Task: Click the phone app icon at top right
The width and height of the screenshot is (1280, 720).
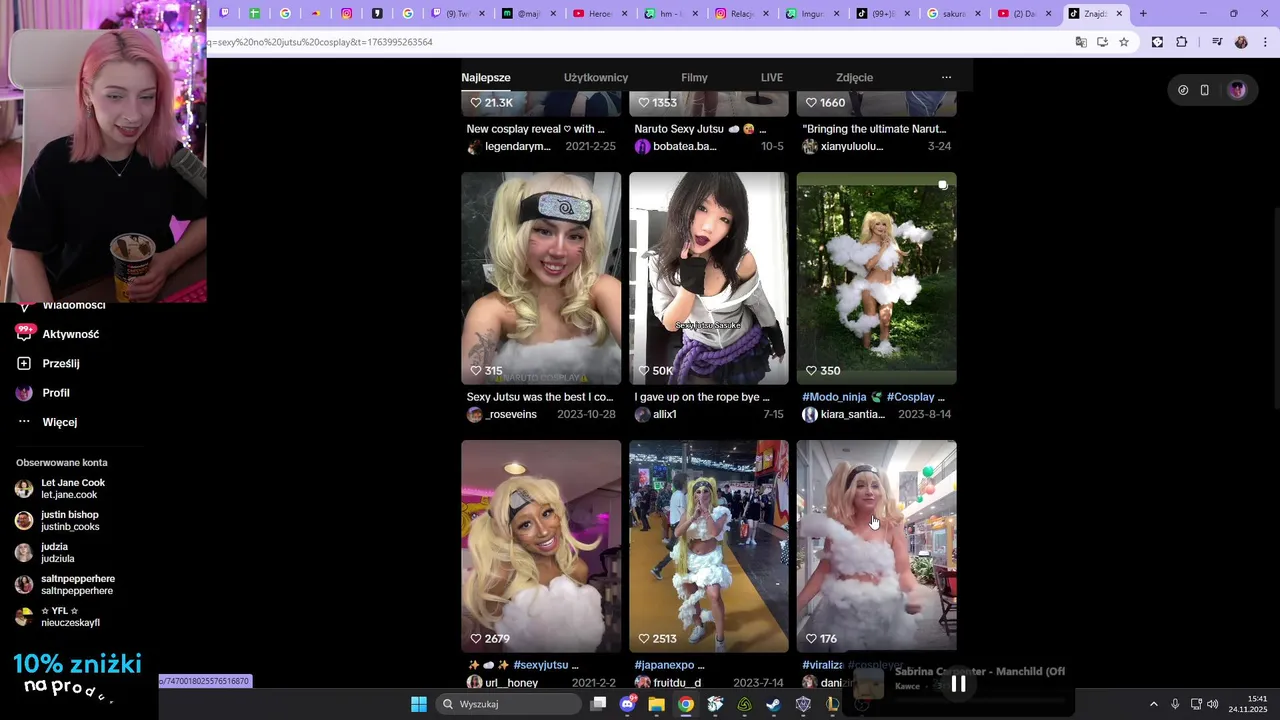Action: [1205, 90]
